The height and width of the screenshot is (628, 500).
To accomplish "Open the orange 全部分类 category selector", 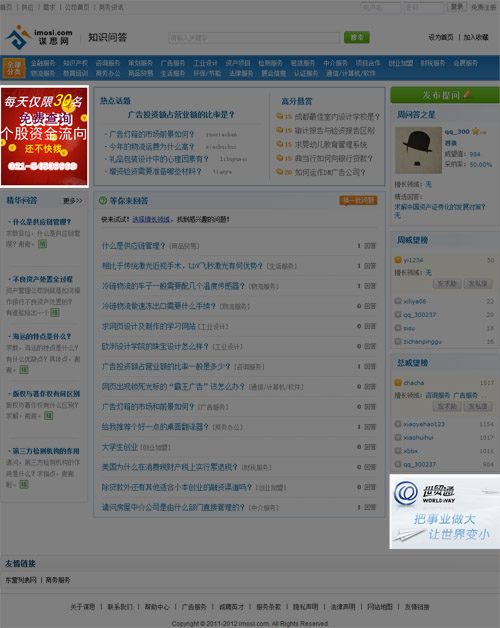I will coord(14,68).
